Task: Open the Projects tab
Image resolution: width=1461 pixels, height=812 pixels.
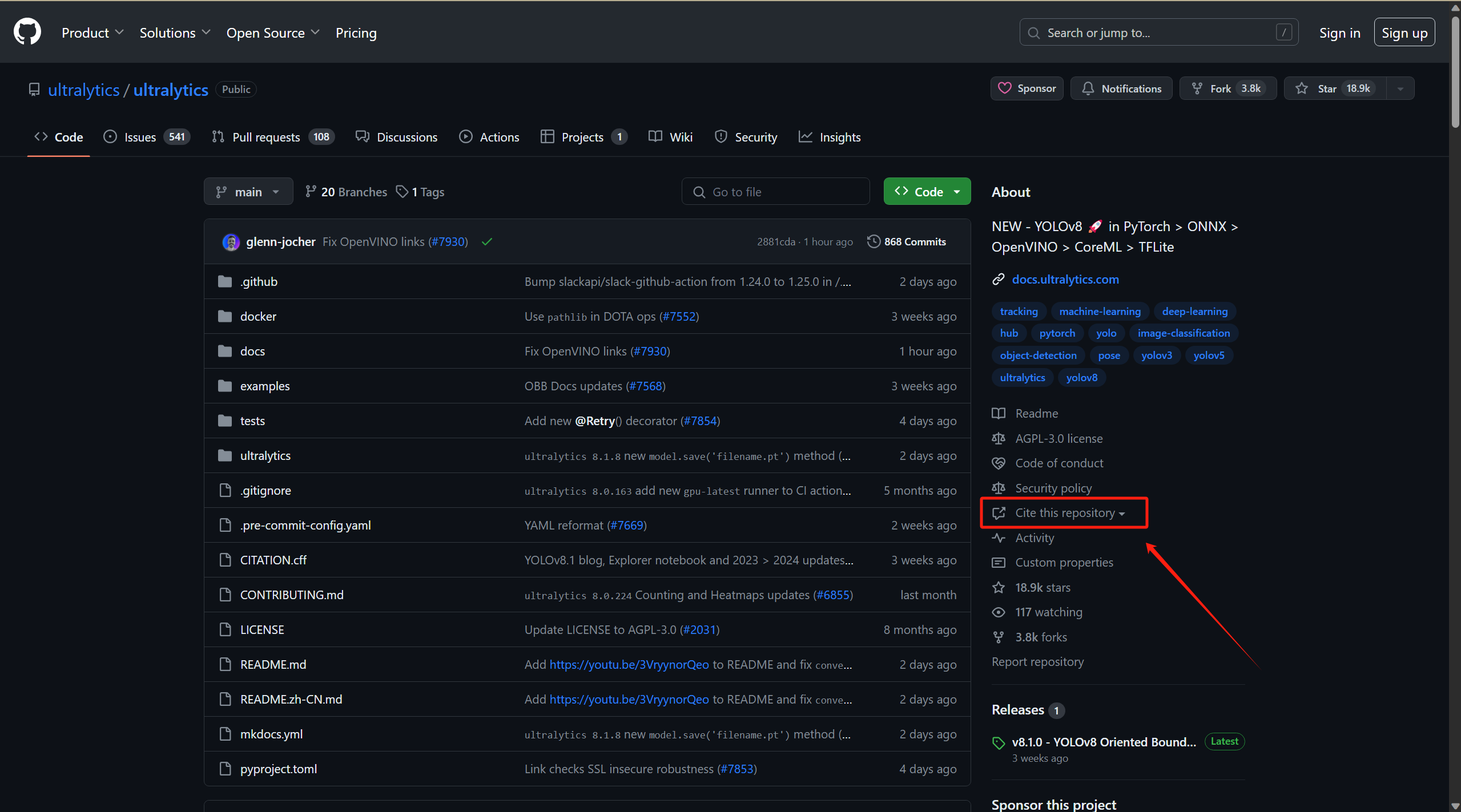Action: pos(583,137)
